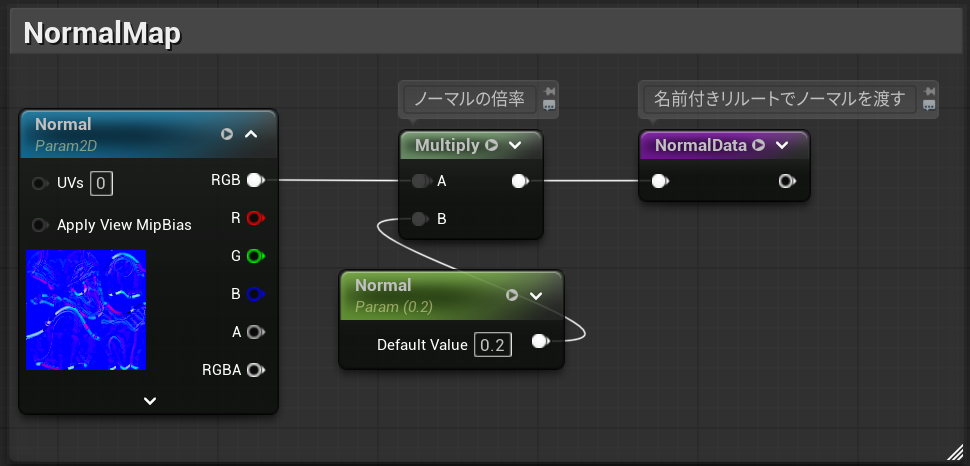Image resolution: width=970 pixels, height=466 pixels.
Task: Click the RGBA output pin
Action: (x=255, y=370)
